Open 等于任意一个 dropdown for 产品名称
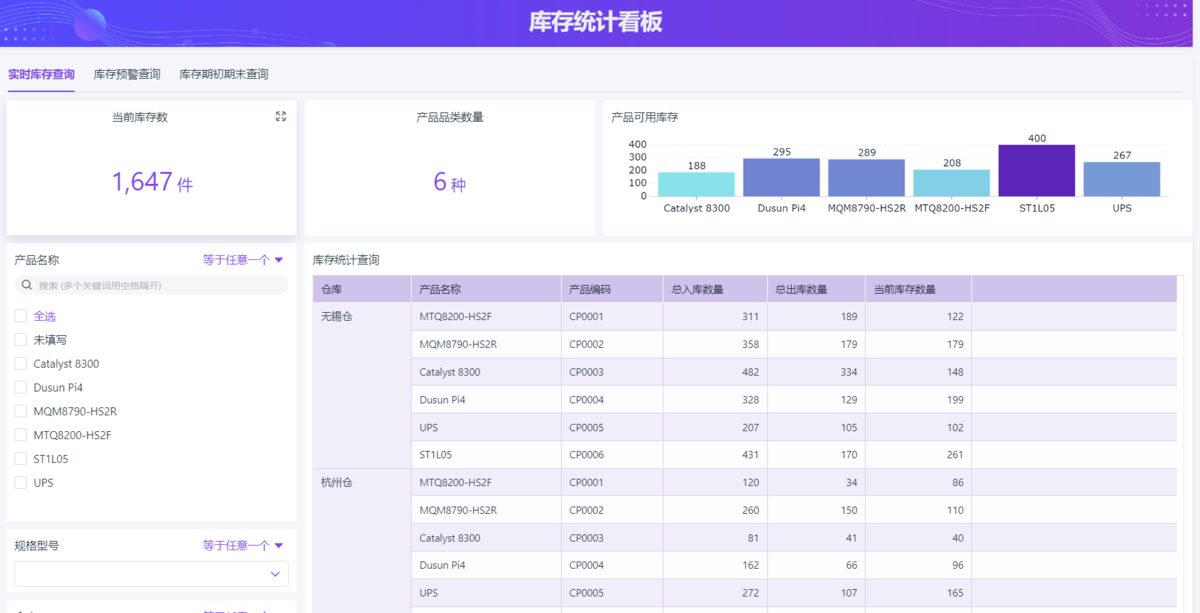 point(243,260)
